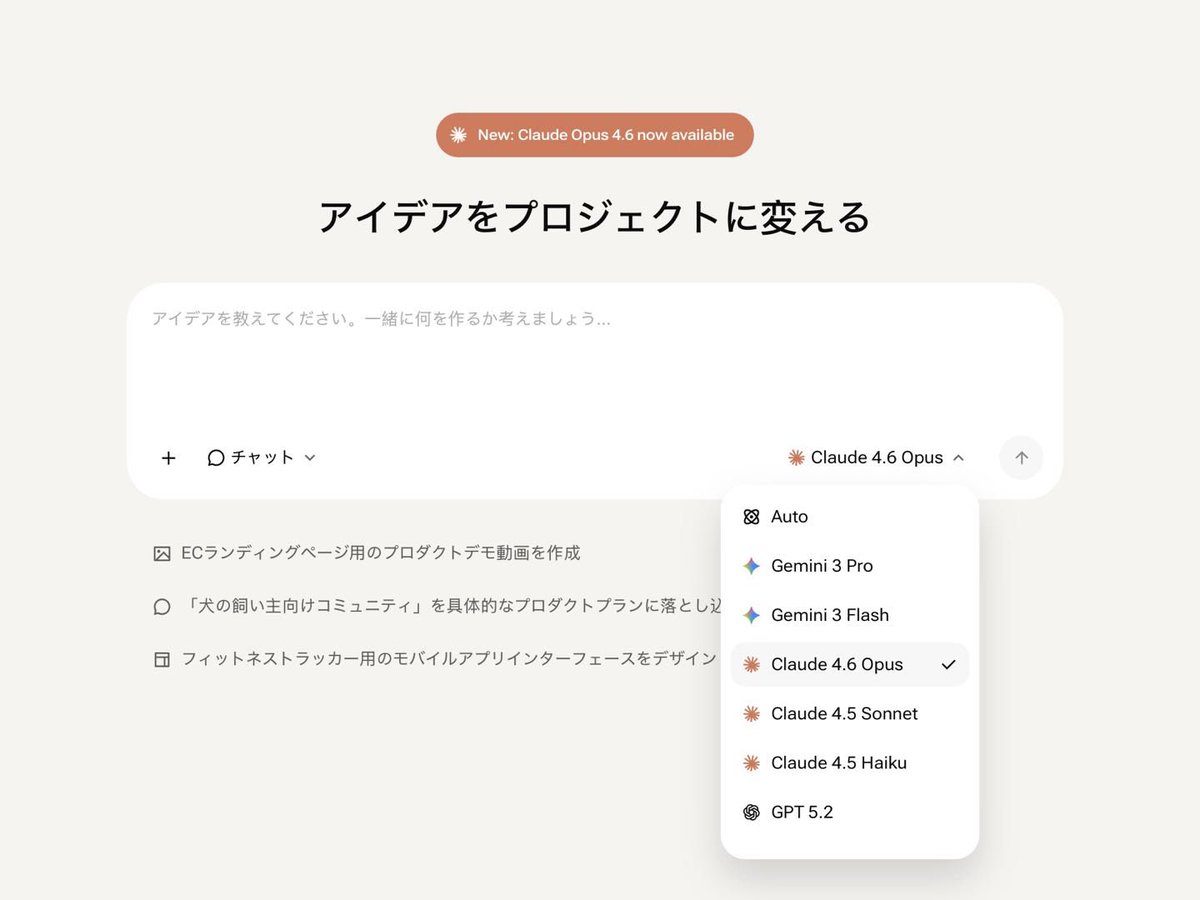
Task: Click the checkmark next to Claude 4.6 Opus
Action: [x=950, y=664]
